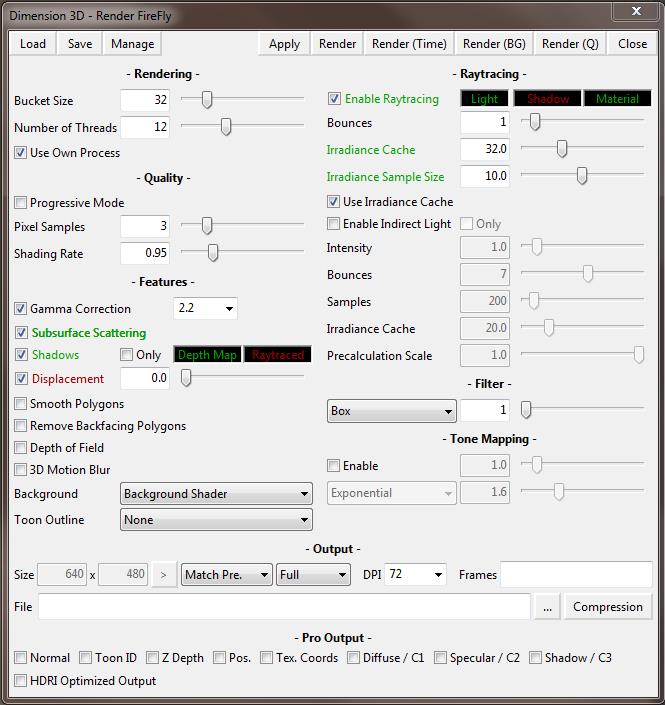Enable Depth of Field

(21, 448)
